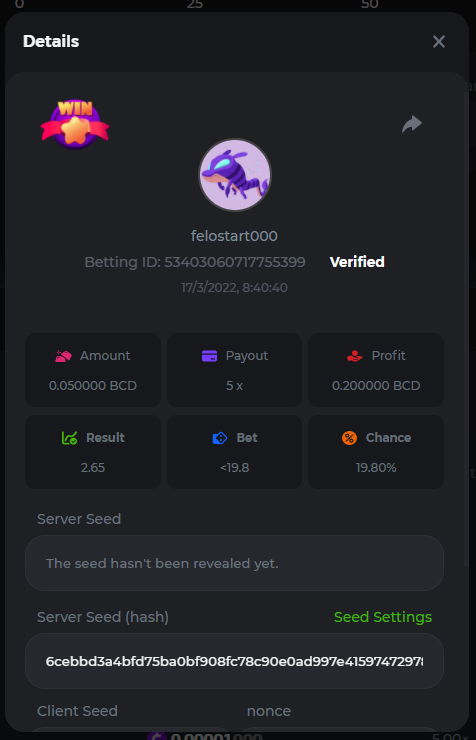
Task: Click the Amount money icon
Action: [63, 356]
